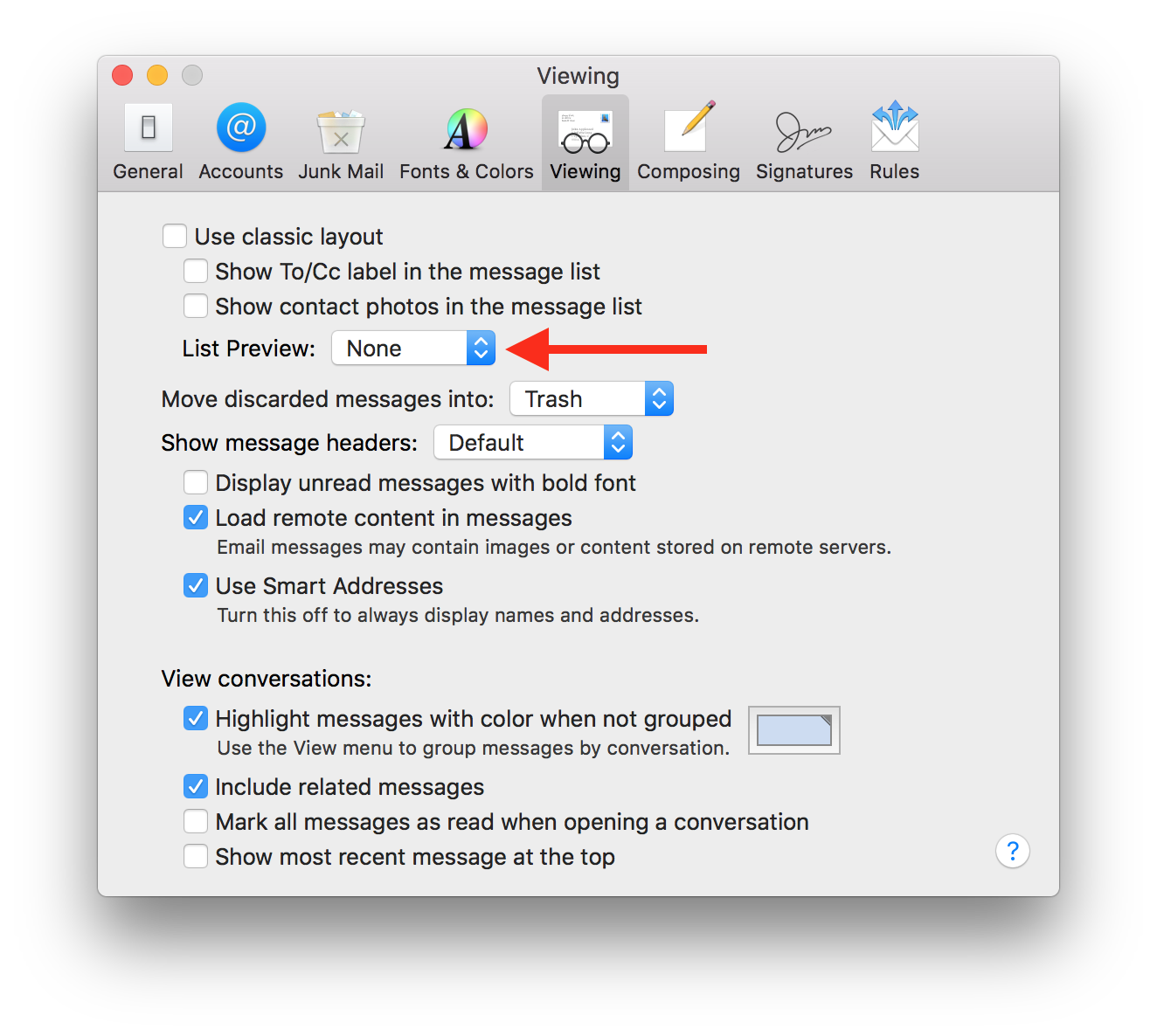Click the Viewing window title text
1157x1036 pixels.
(578, 76)
